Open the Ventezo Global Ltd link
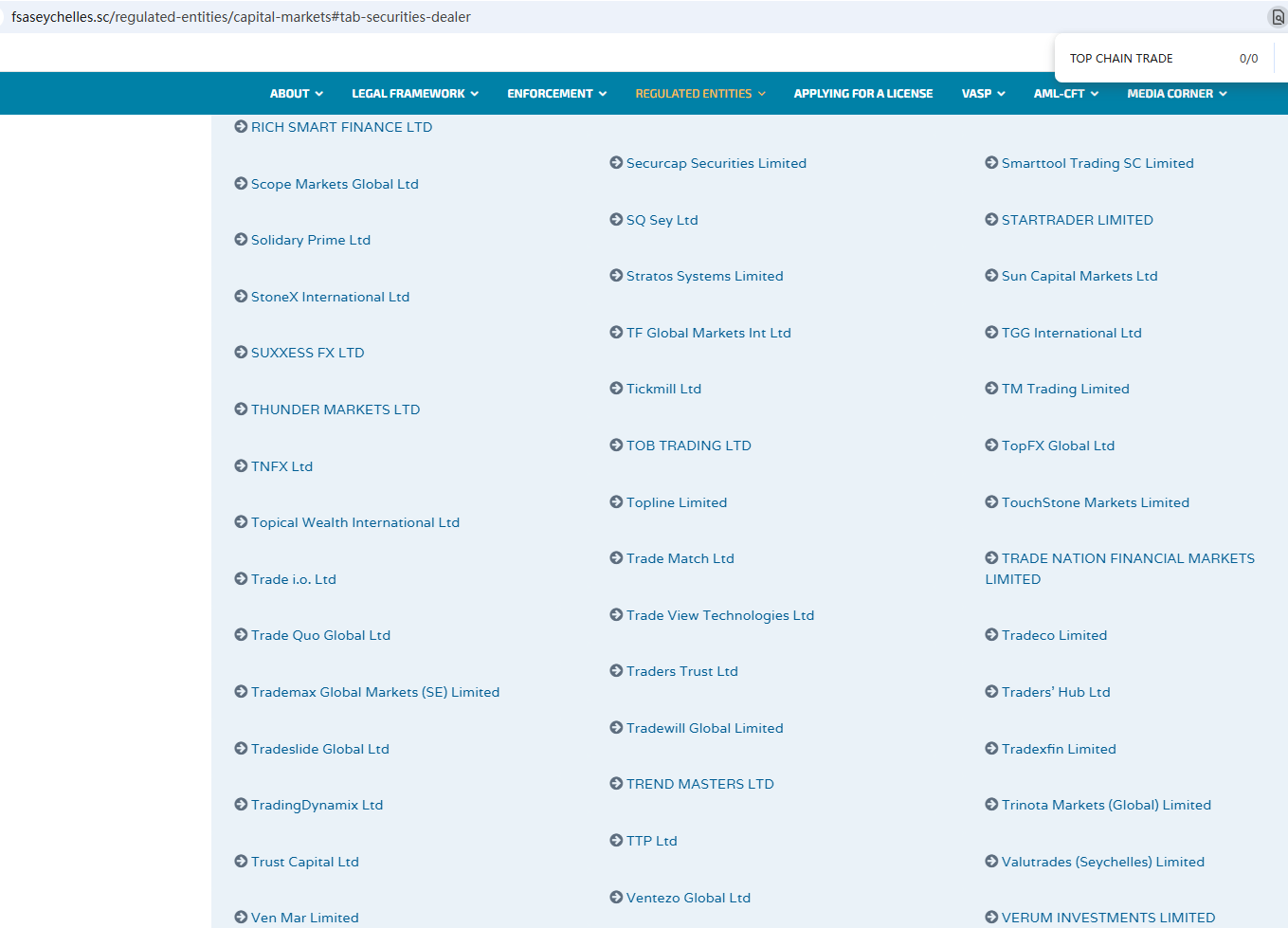Viewport: 1288px width, 928px height. point(688,898)
